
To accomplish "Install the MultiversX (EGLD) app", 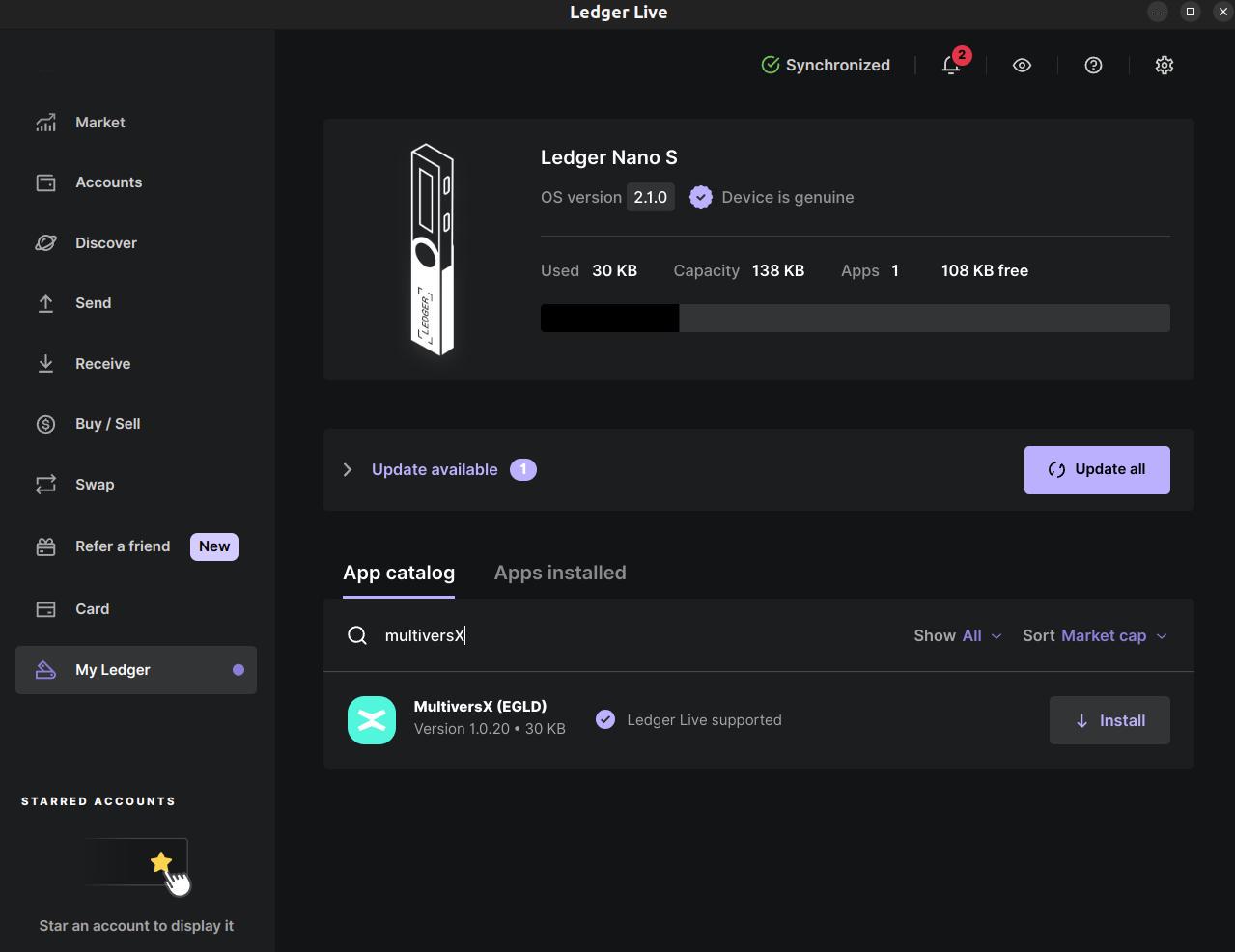I will [1109, 719].
